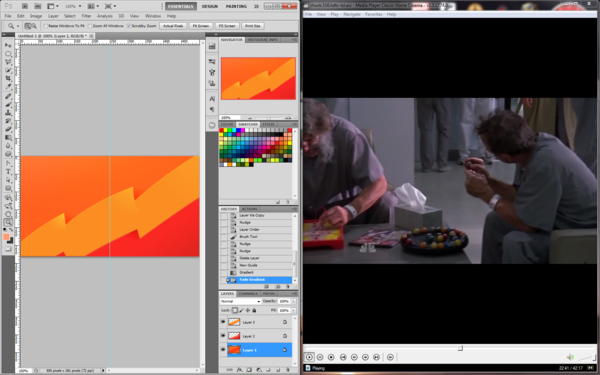Select the Horizontal Type tool
This screenshot has height=375, width=600.
[x=8, y=172]
